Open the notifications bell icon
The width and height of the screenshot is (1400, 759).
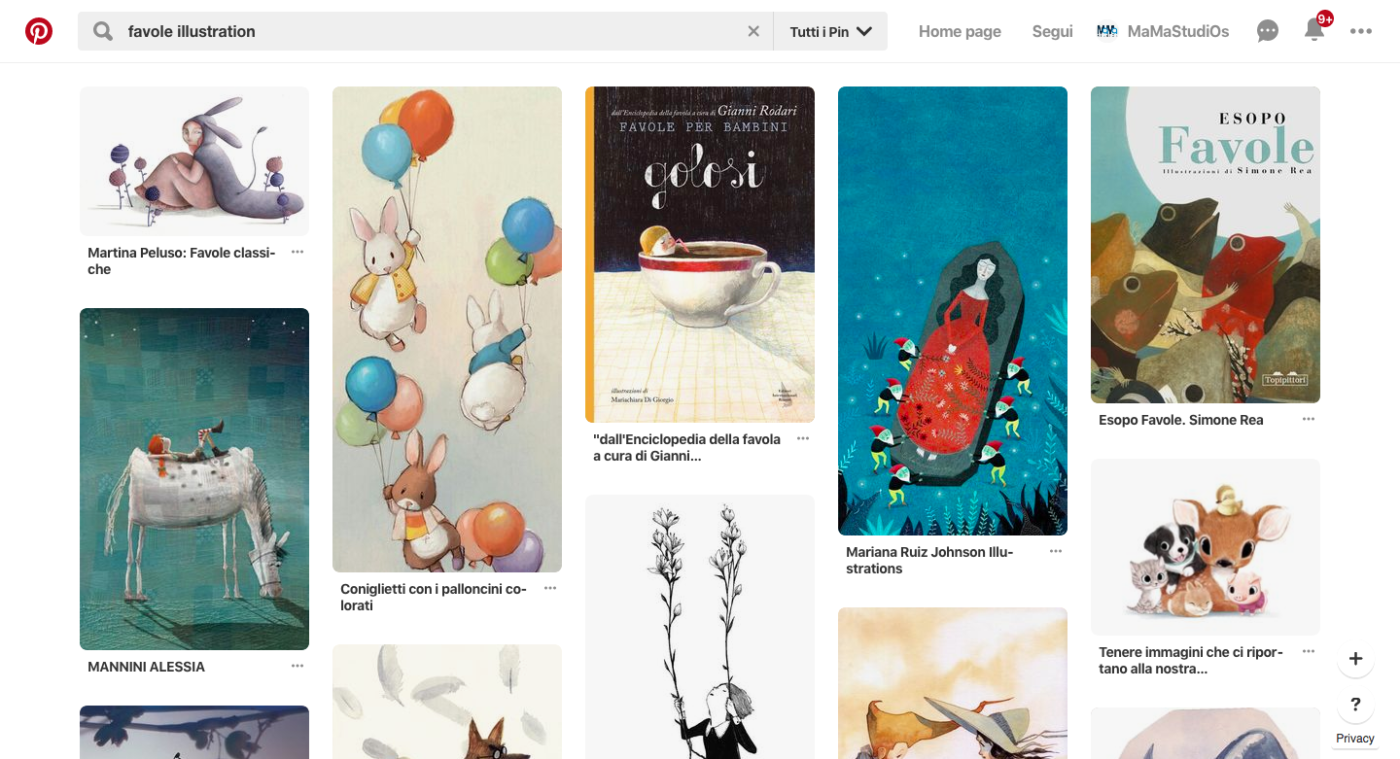point(1314,30)
